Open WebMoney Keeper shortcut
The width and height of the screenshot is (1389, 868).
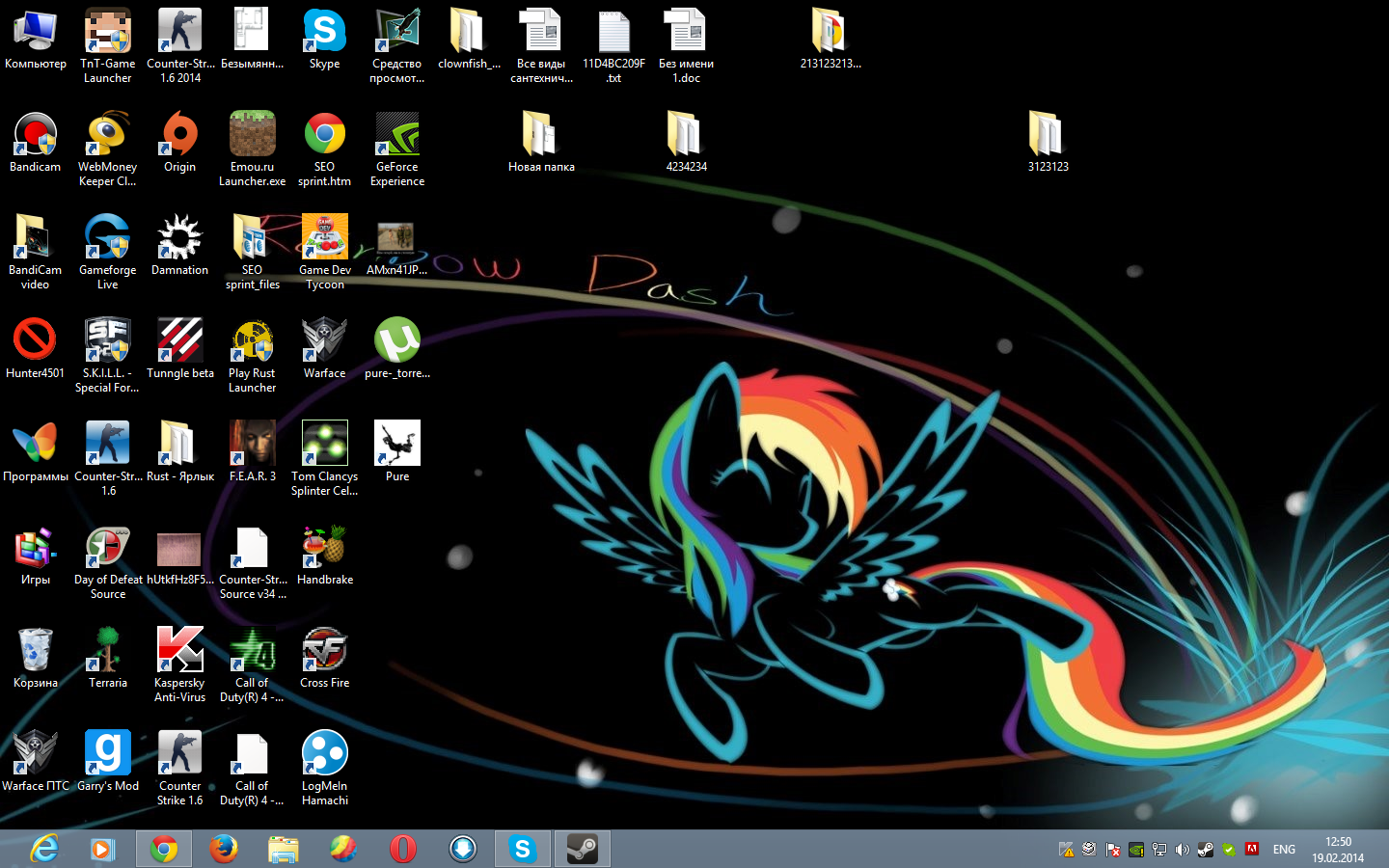(107, 149)
